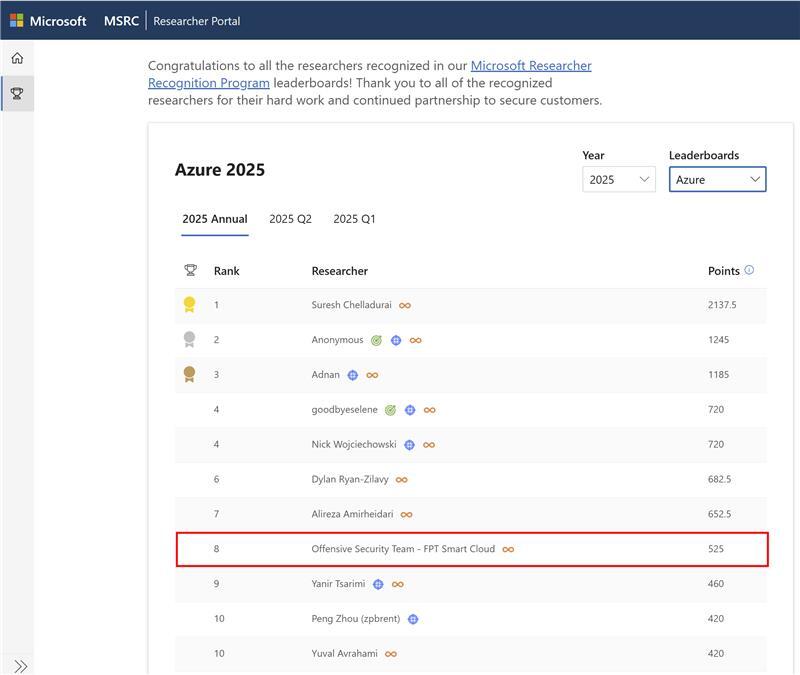Select the 2025 Annual tab
This screenshot has width=800, height=675.
215,219
